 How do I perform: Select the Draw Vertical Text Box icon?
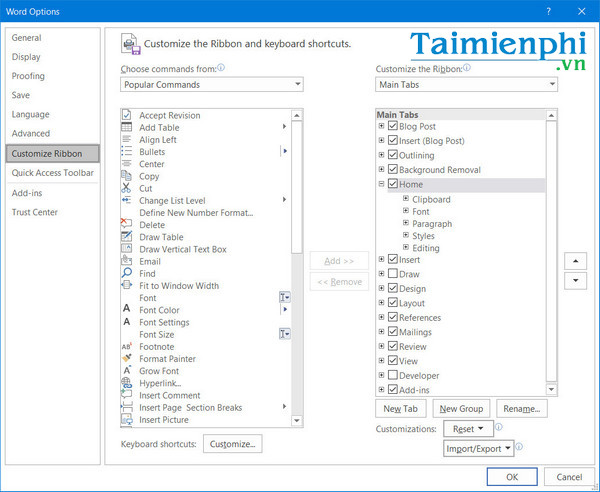[127, 249]
